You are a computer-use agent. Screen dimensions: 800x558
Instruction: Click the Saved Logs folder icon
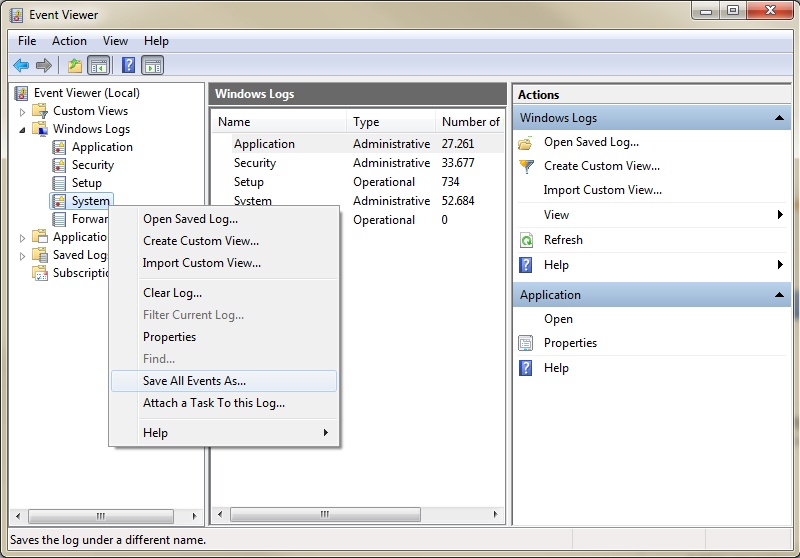[x=40, y=255]
